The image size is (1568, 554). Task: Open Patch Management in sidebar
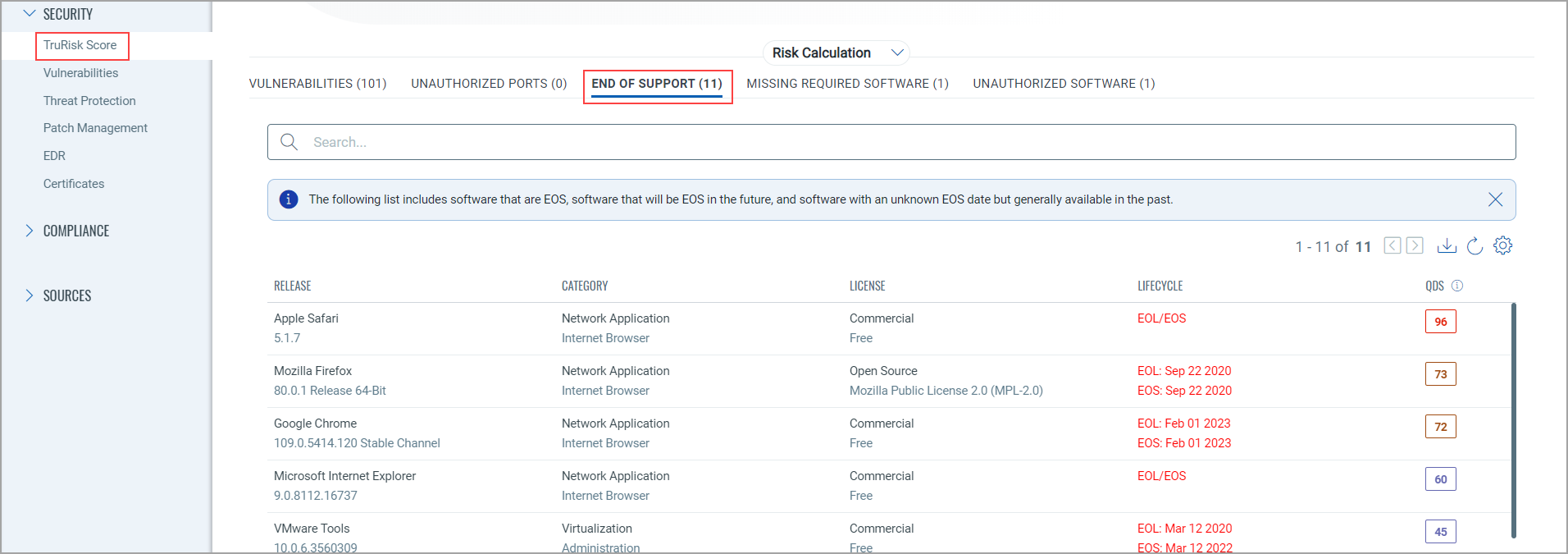click(95, 128)
